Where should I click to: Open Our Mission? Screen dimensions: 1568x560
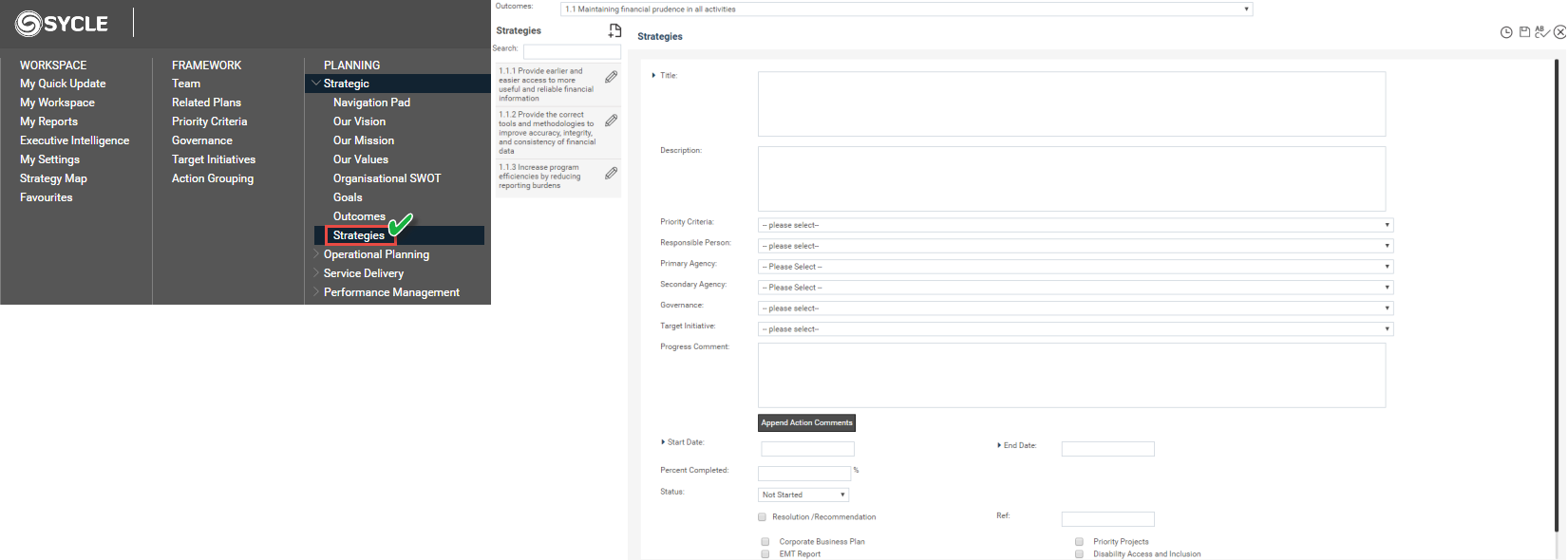click(x=364, y=140)
